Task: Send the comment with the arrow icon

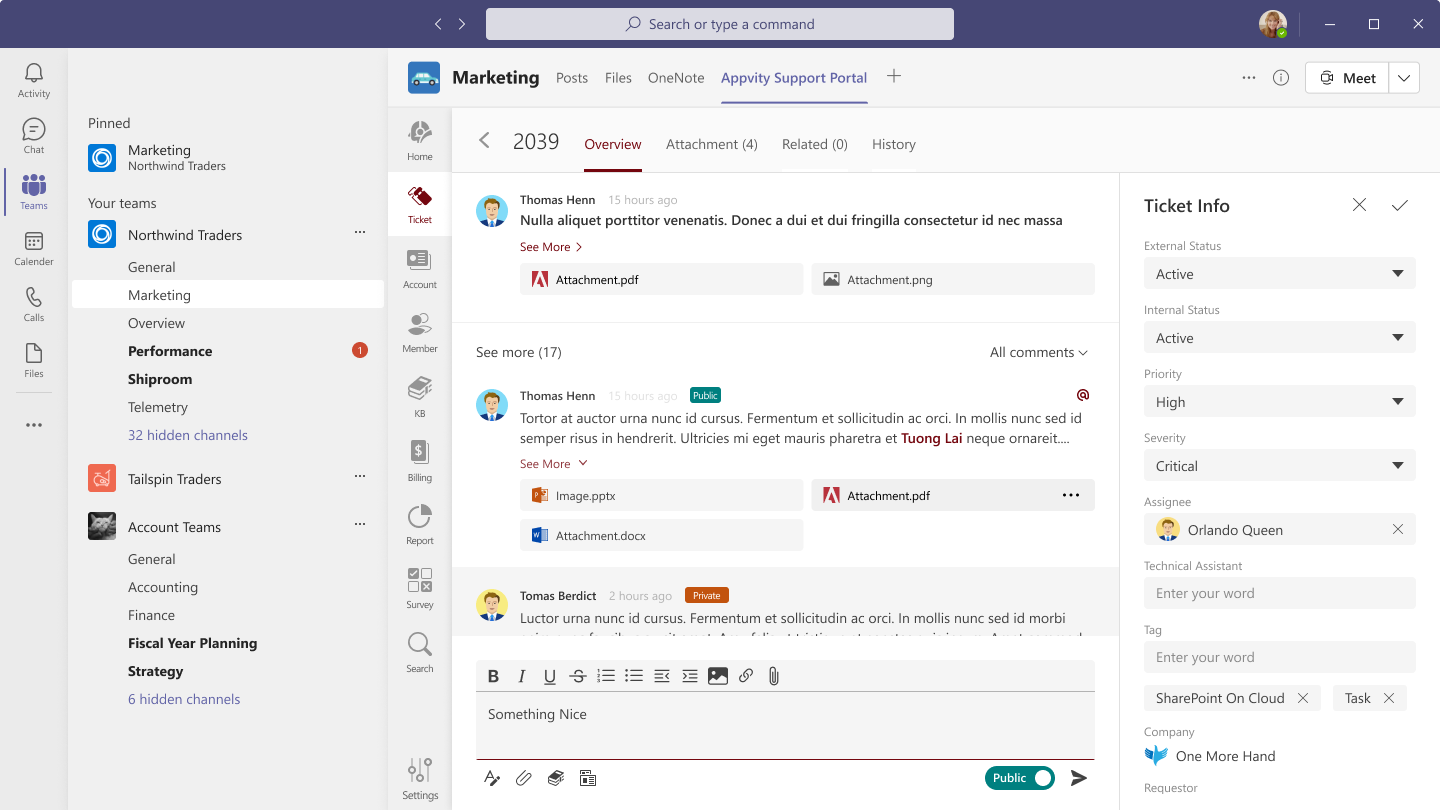Action: 1078,778
